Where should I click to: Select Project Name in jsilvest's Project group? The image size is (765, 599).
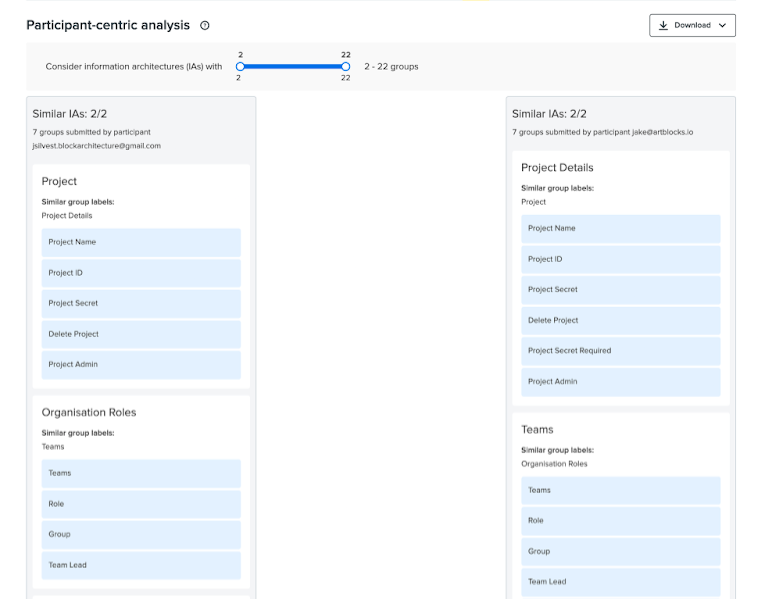141,242
